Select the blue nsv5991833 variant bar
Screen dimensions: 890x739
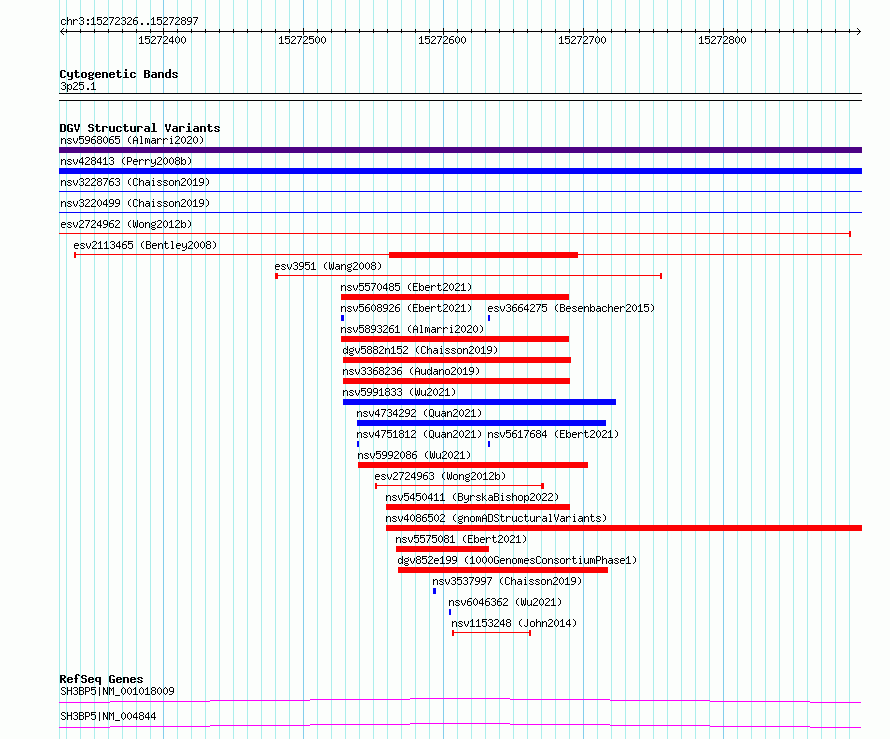tap(480, 402)
